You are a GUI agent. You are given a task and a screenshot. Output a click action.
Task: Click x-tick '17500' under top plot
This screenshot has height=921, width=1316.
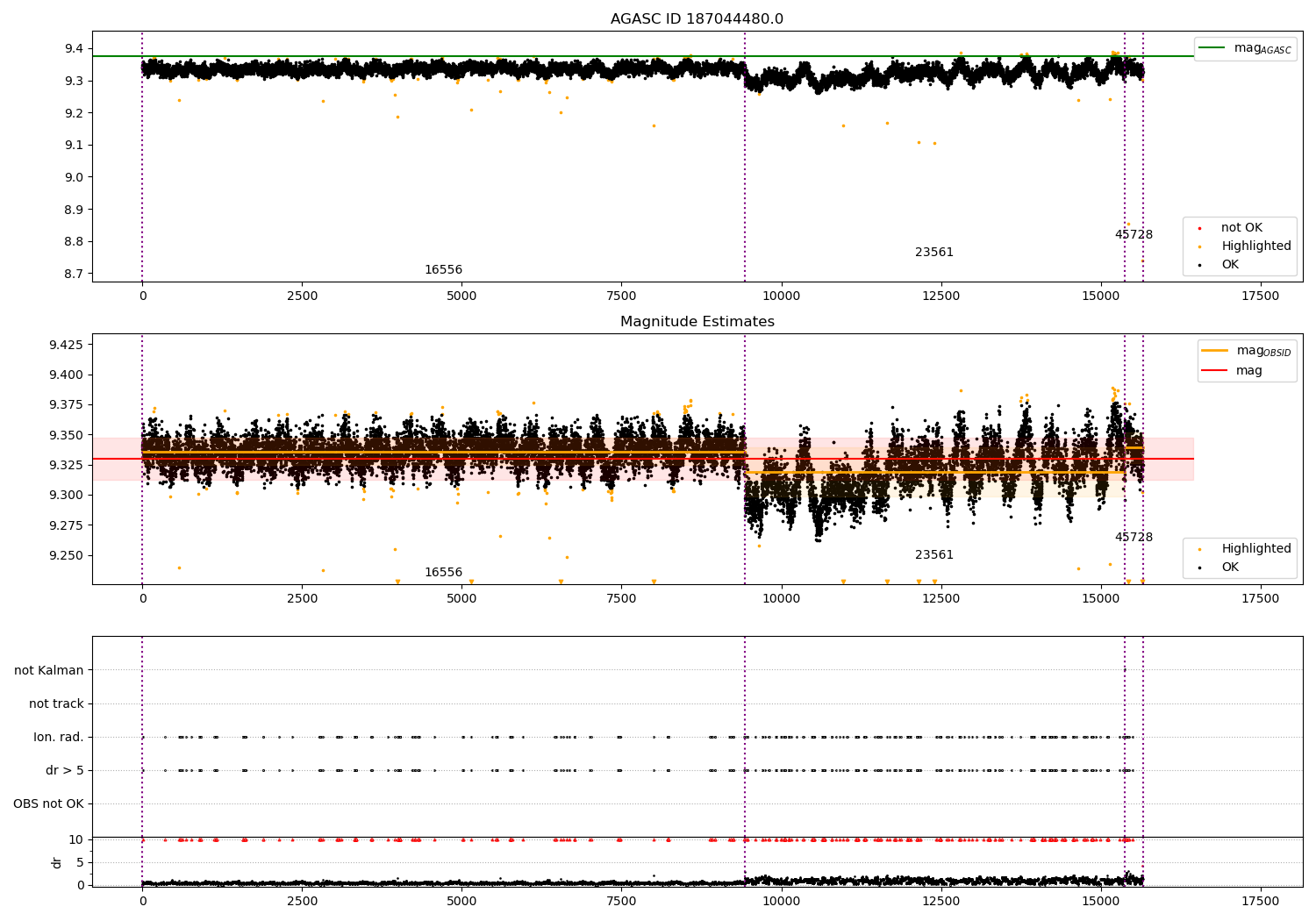pyautogui.click(x=1261, y=296)
